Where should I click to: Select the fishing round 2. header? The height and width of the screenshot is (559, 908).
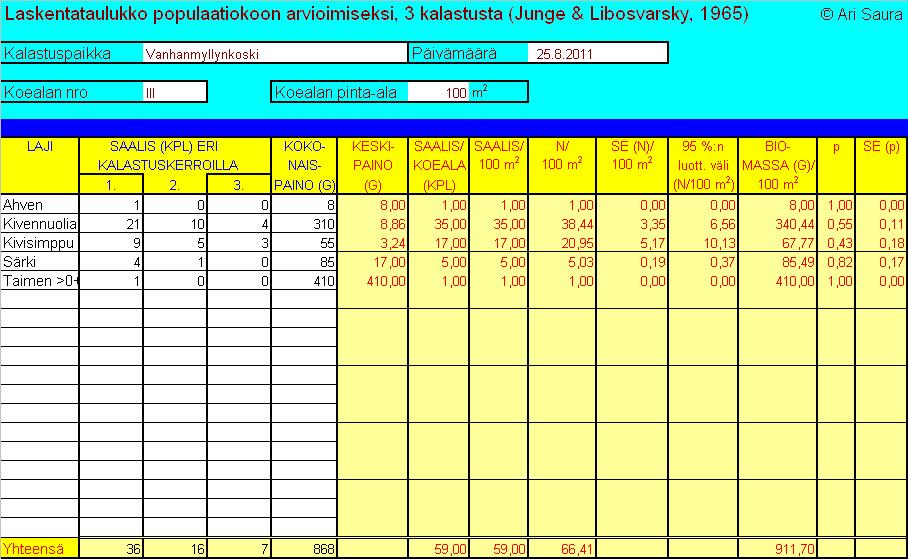point(175,185)
